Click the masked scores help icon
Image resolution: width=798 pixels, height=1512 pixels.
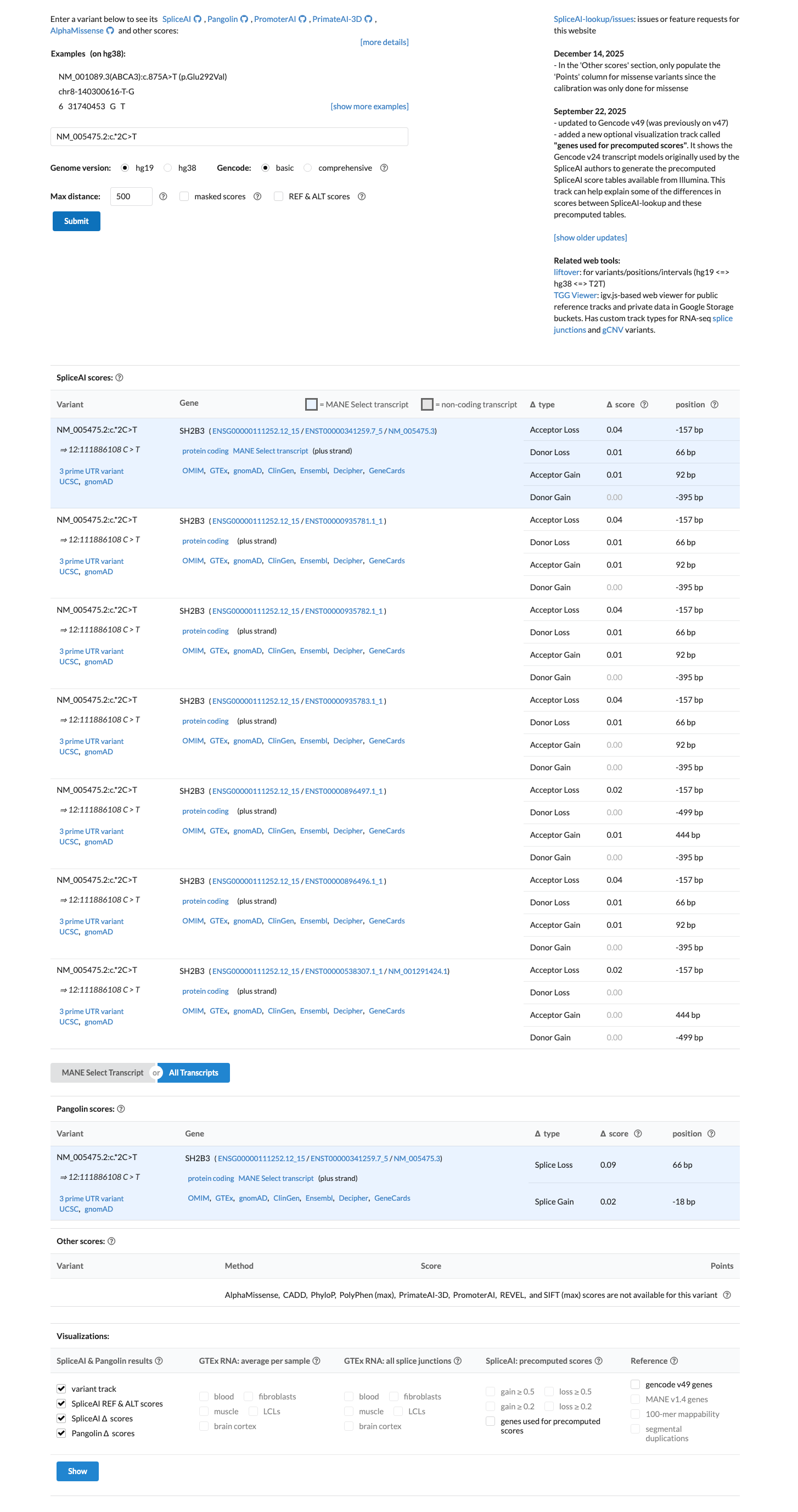(257, 197)
